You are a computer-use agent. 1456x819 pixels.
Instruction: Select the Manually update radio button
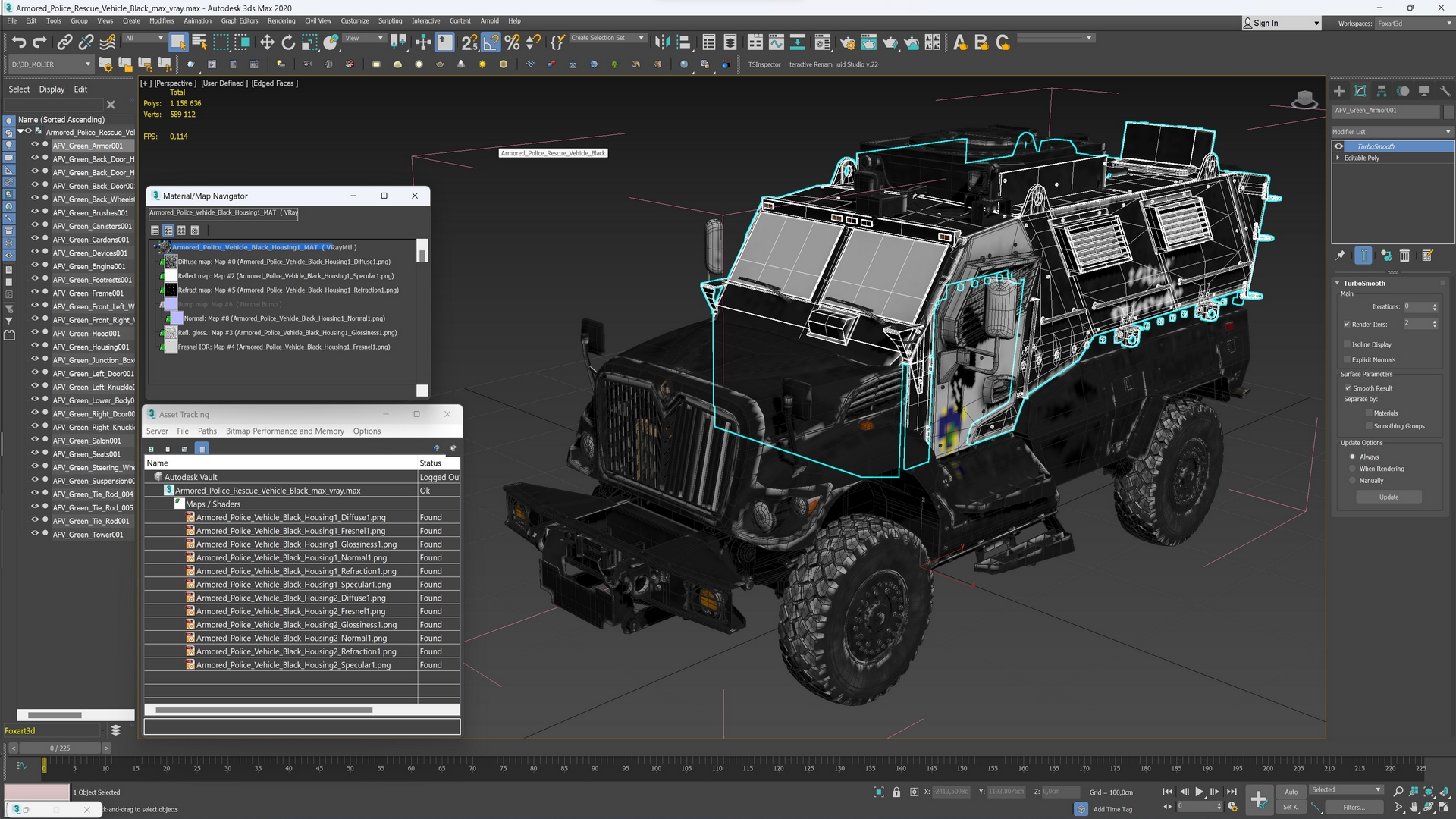coord(1352,481)
